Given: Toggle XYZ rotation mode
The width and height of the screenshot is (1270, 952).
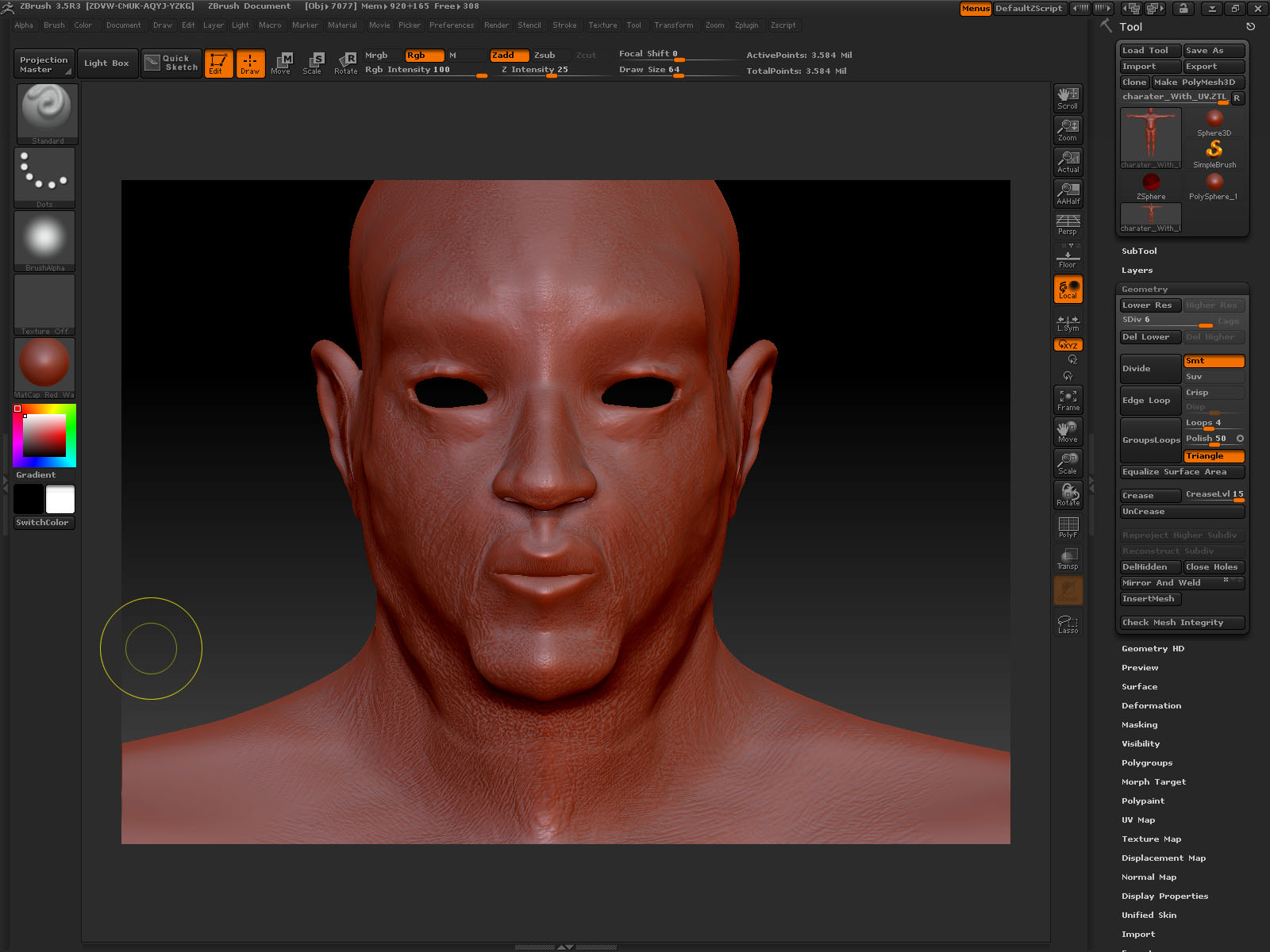Looking at the screenshot, I should click(x=1068, y=344).
